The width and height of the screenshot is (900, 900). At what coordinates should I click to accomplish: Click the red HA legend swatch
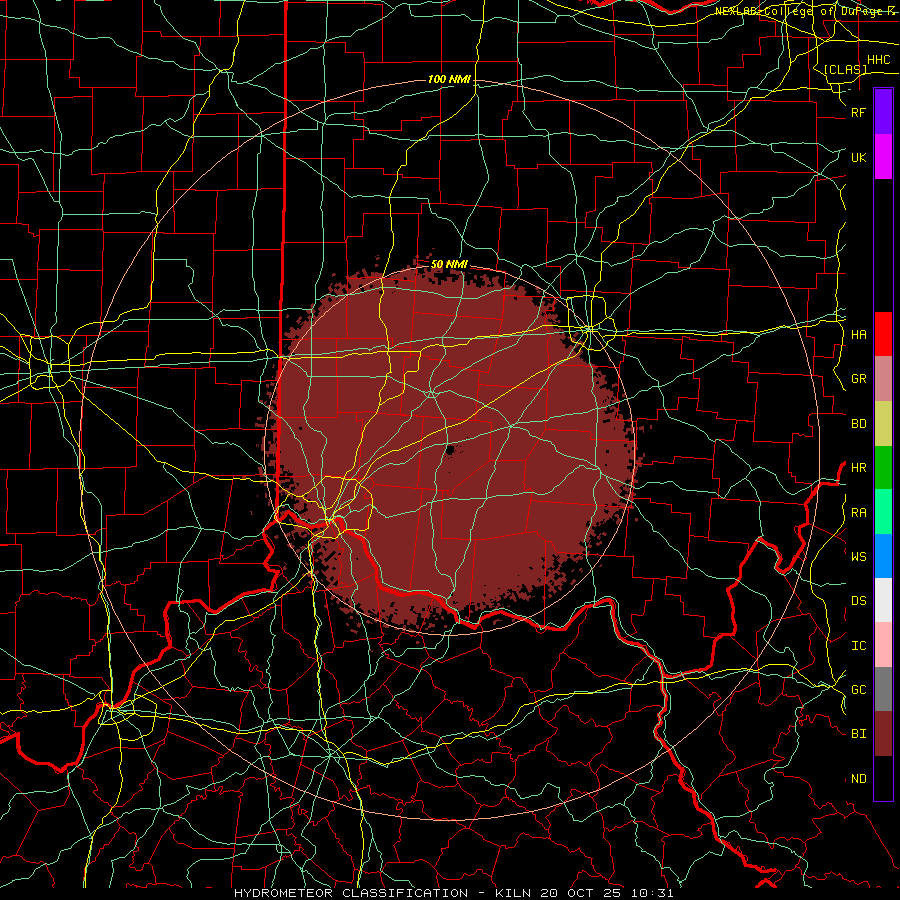coord(883,334)
